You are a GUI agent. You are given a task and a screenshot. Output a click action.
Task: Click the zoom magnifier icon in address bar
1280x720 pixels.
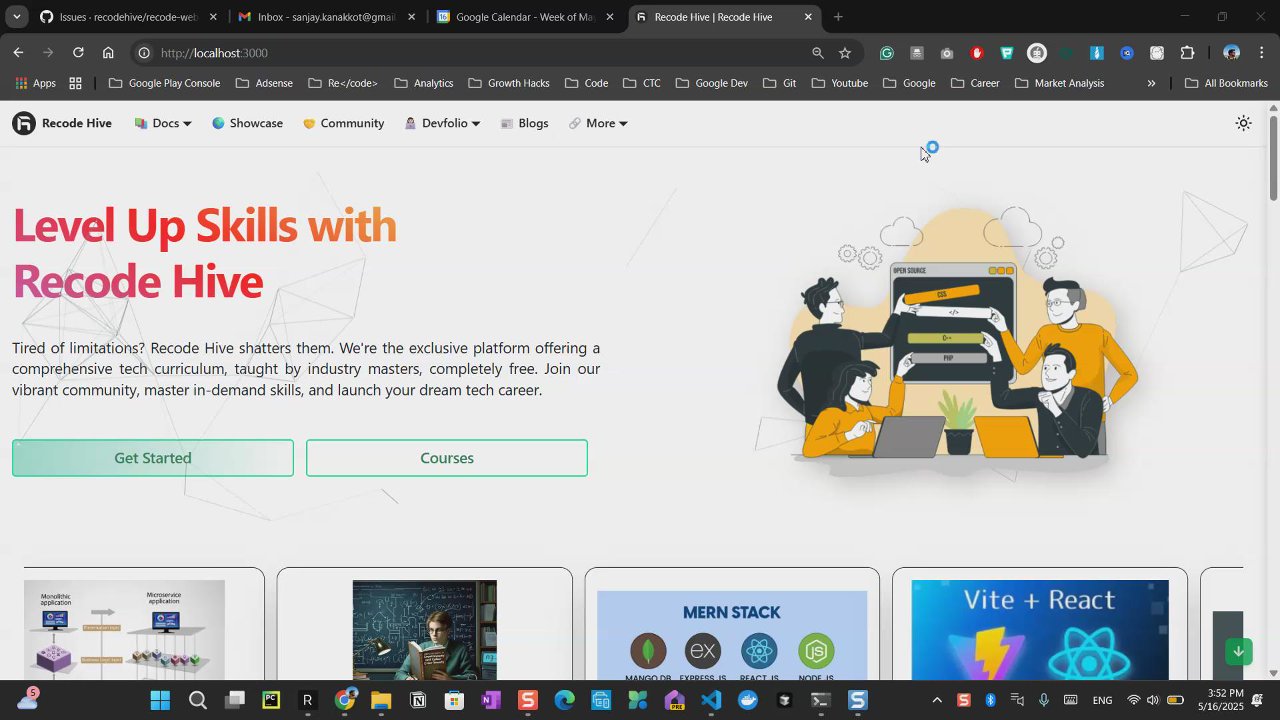pos(818,53)
